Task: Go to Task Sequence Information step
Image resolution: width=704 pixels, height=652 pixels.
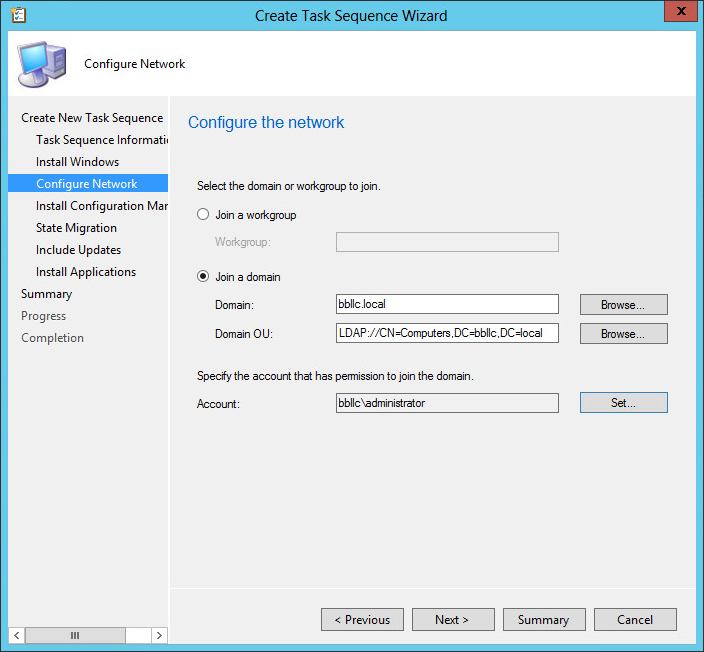Action: tap(102, 140)
